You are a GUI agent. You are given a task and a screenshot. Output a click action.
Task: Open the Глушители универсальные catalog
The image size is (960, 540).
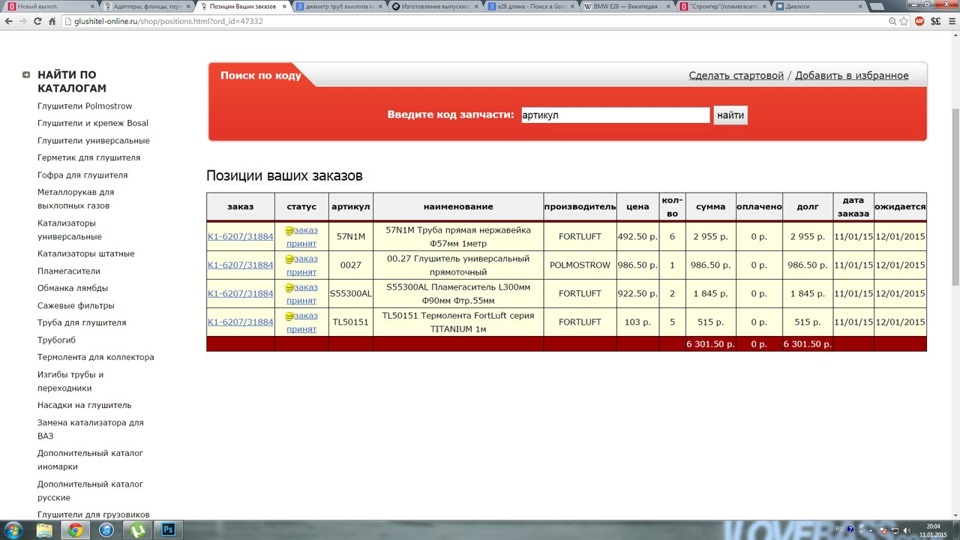93,140
